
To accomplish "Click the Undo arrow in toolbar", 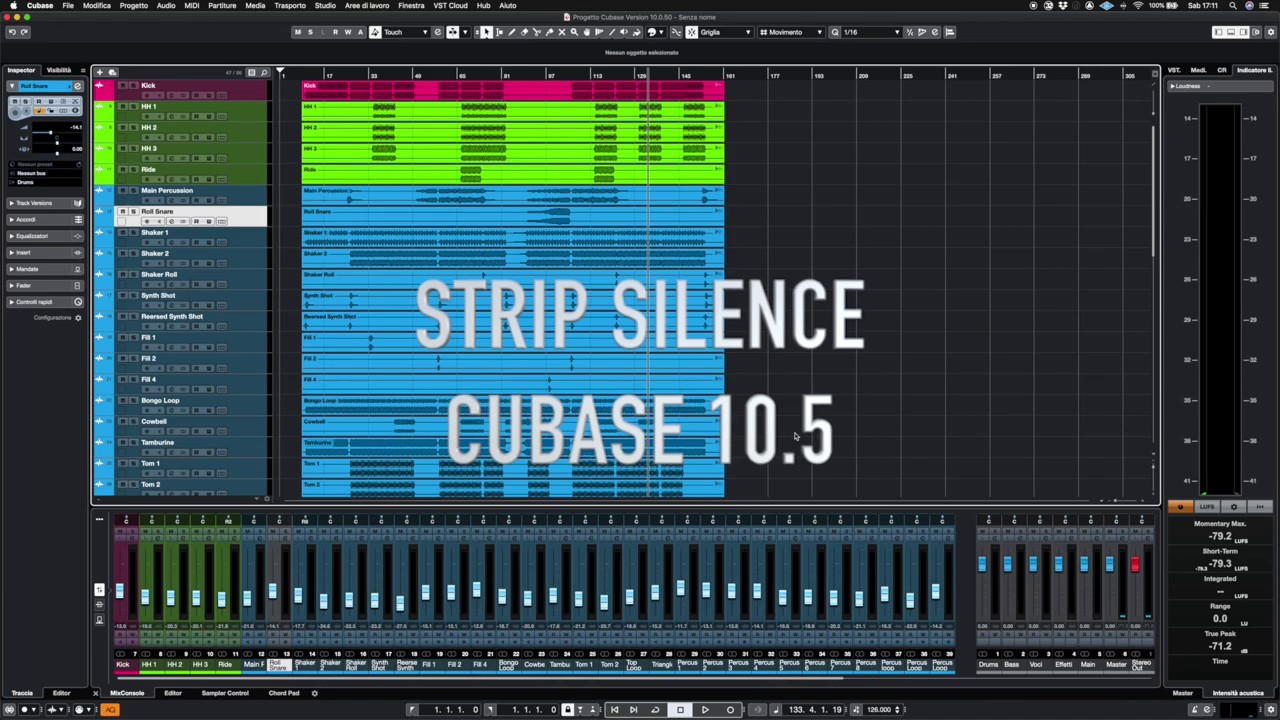I will 12,32.
